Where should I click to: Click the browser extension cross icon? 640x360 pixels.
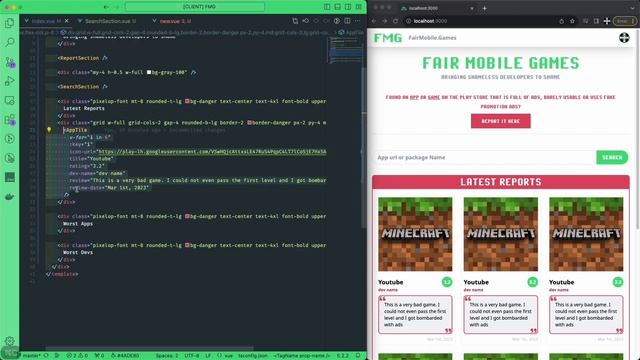click(607, 21)
